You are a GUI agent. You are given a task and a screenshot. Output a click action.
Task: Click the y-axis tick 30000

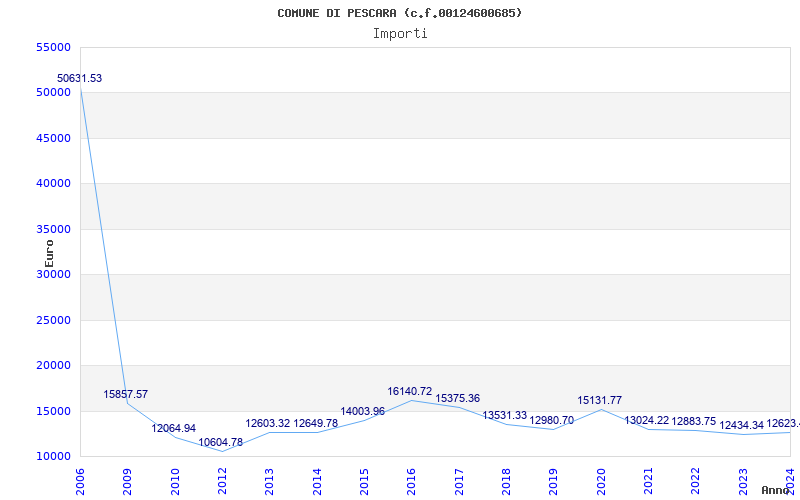pos(54,274)
